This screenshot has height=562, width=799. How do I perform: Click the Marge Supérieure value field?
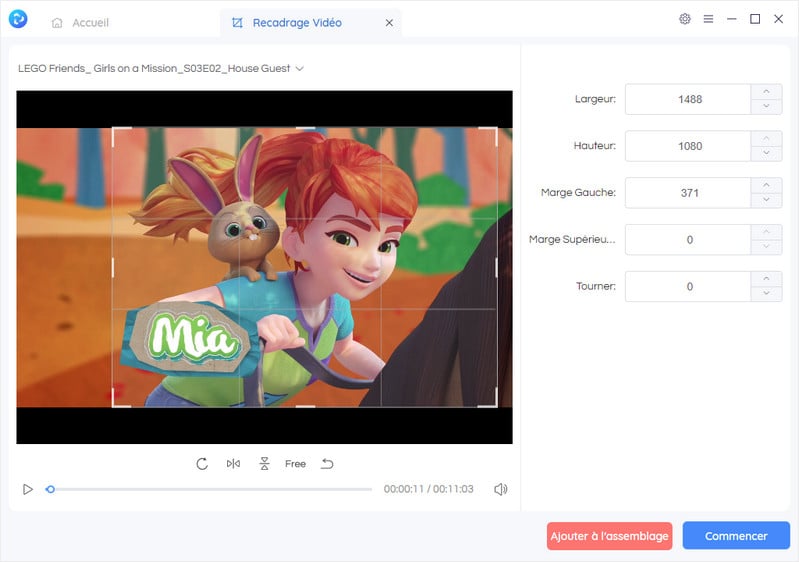point(688,240)
